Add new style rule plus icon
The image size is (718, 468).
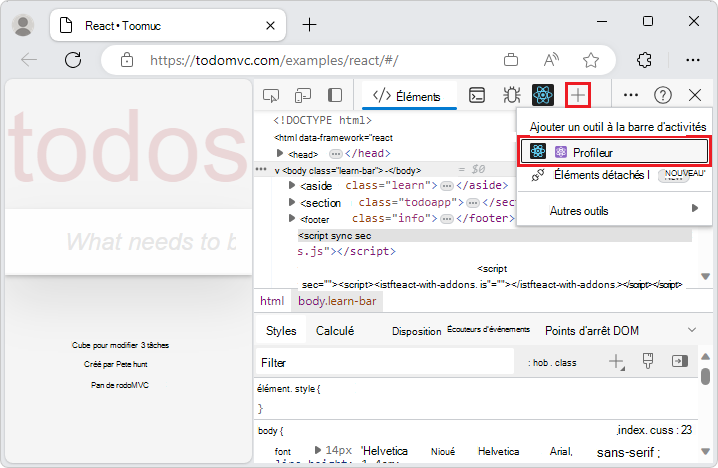point(617,362)
